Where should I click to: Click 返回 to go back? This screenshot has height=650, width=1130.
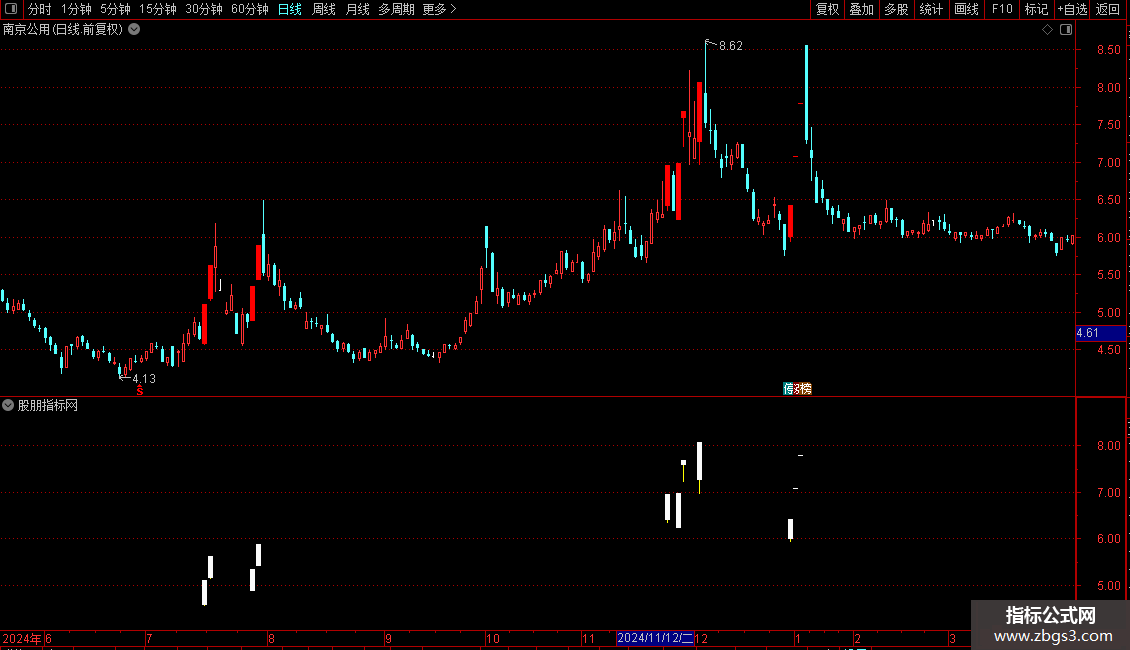click(x=1108, y=9)
